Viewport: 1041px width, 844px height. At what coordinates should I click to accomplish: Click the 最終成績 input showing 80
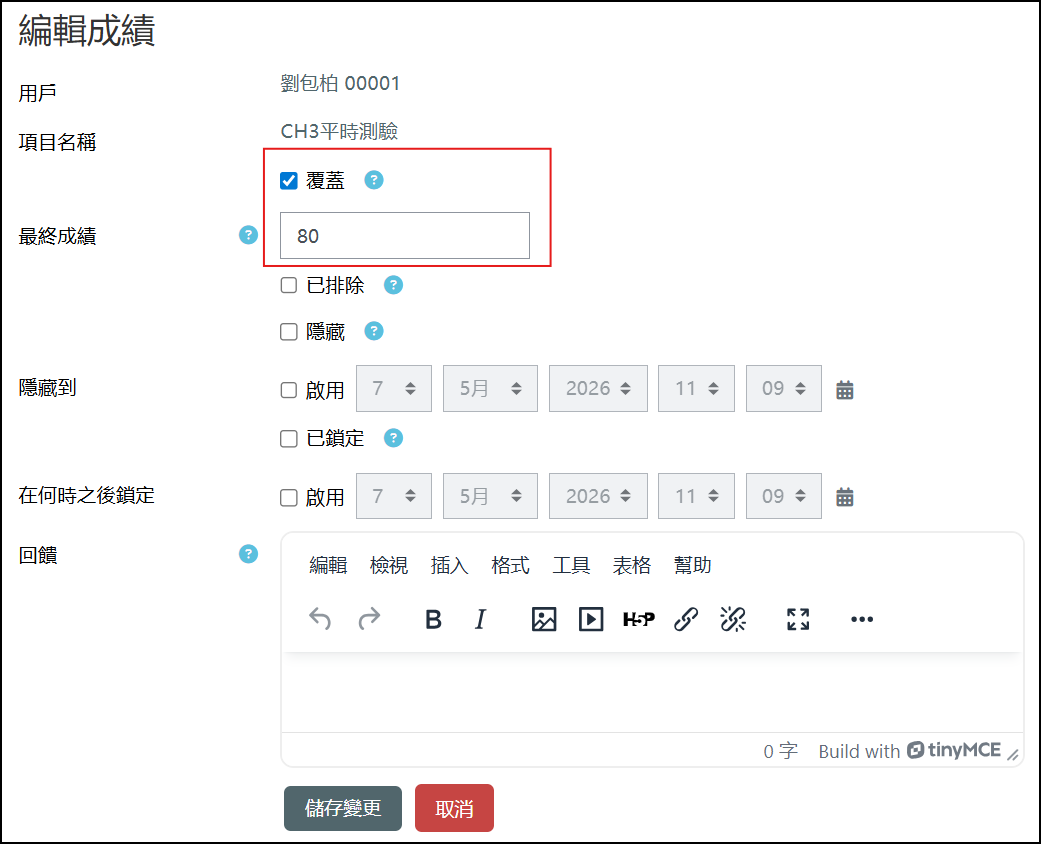coord(405,236)
